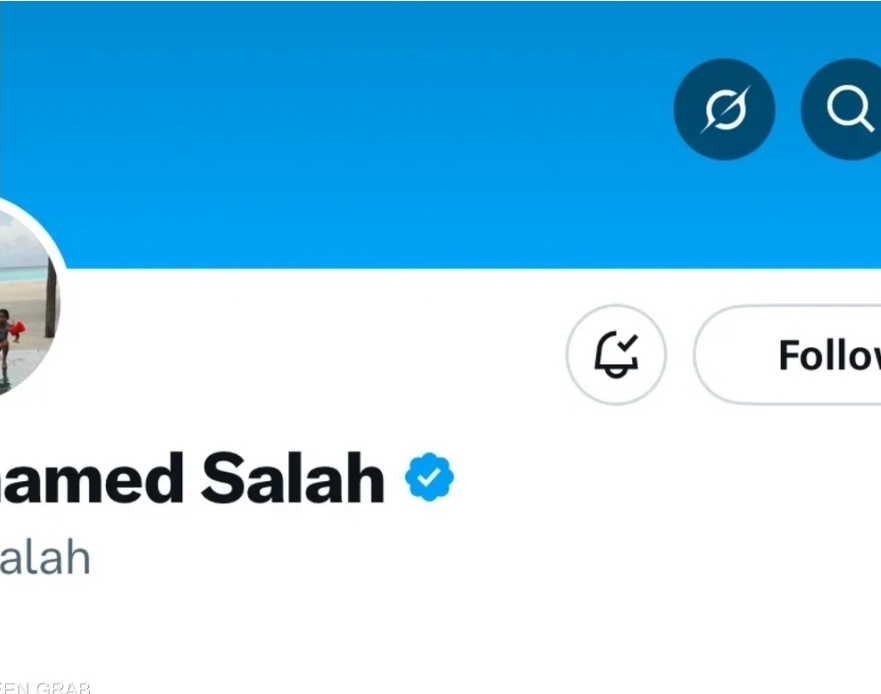Select the gray username handle text

tap(45, 557)
